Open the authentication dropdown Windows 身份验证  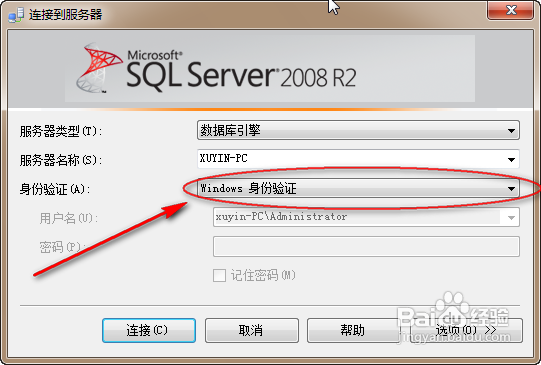point(358,188)
